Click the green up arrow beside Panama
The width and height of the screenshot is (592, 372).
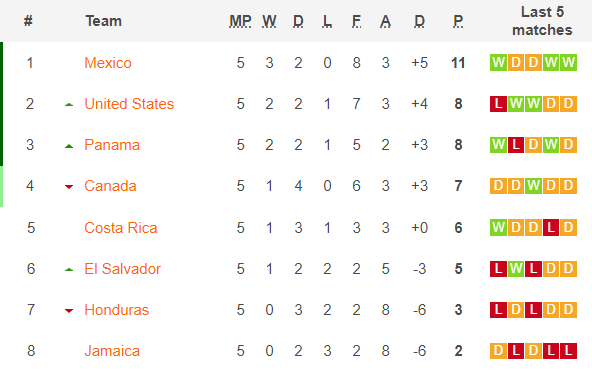[69, 146]
